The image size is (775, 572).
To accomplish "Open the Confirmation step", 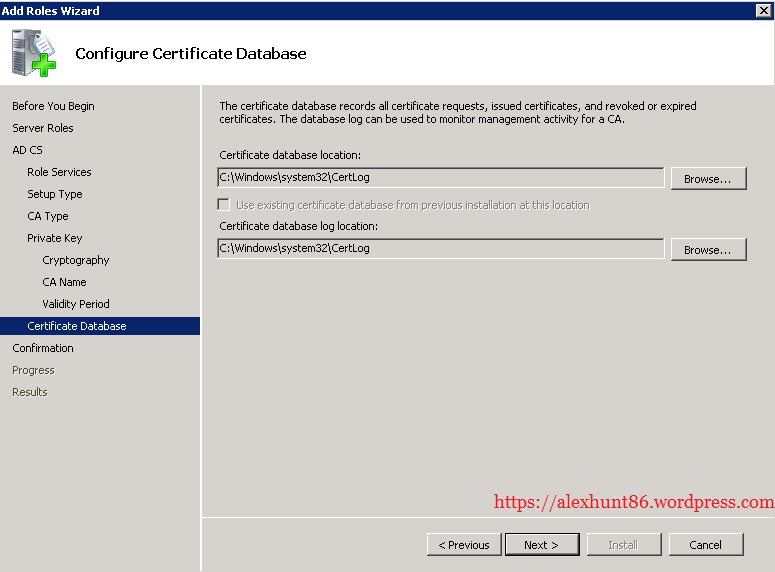I will click(x=43, y=348).
